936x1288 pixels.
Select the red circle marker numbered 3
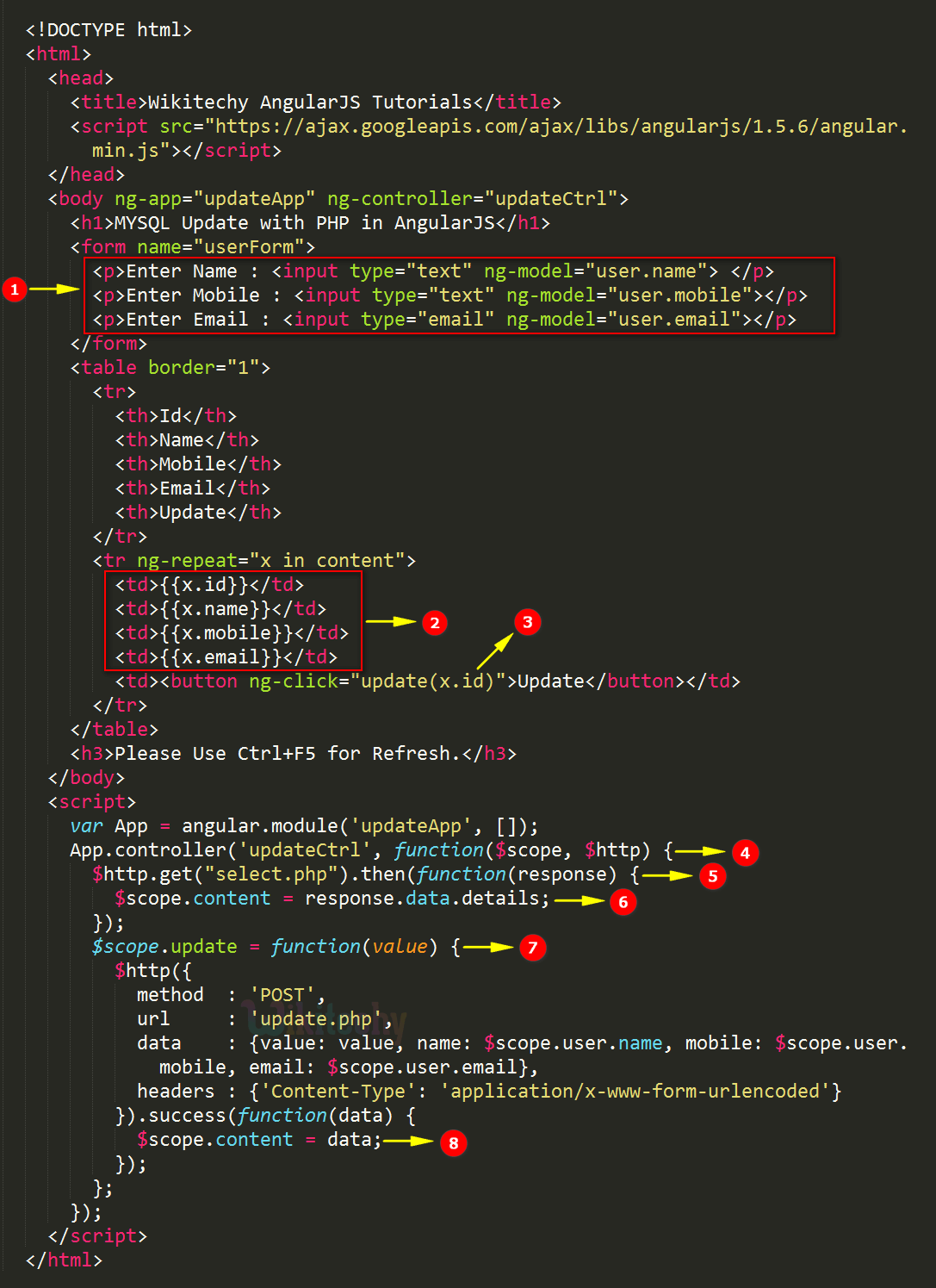click(527, 622)
